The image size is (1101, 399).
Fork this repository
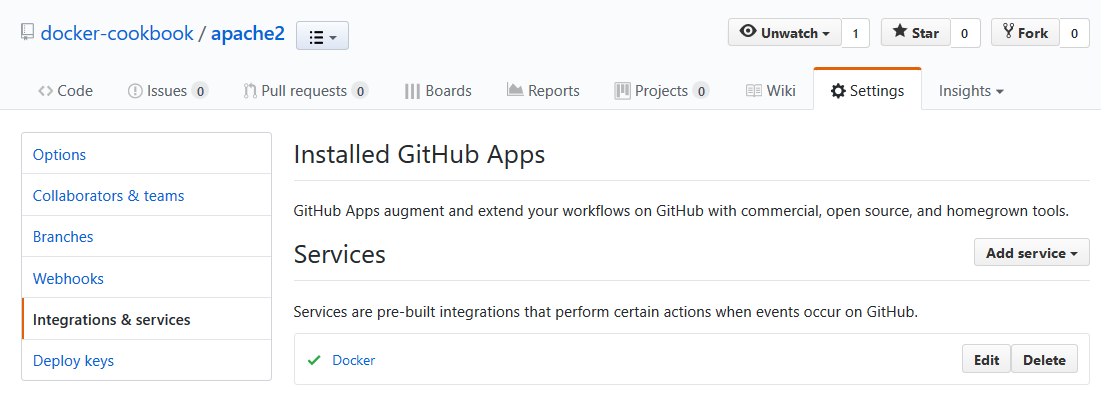(1025, 32)
